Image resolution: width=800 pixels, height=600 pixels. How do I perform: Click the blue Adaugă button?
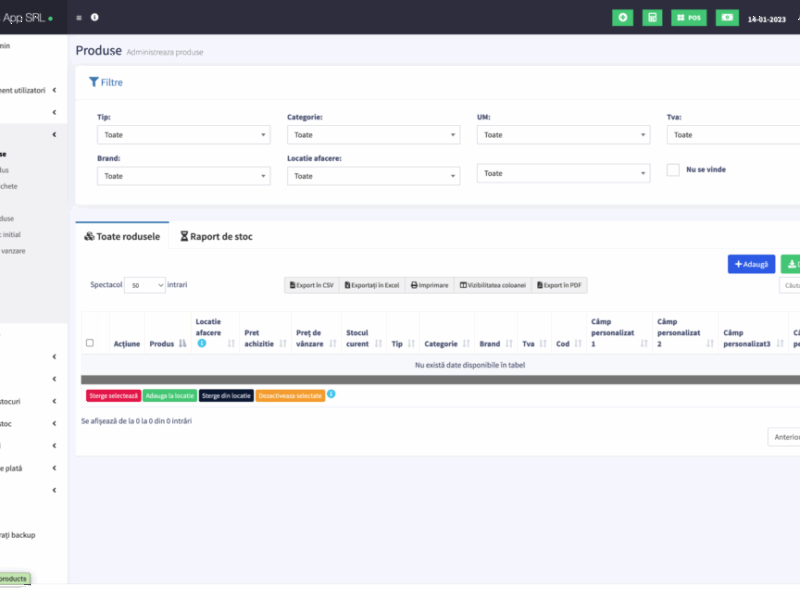(x=751, y=264)
